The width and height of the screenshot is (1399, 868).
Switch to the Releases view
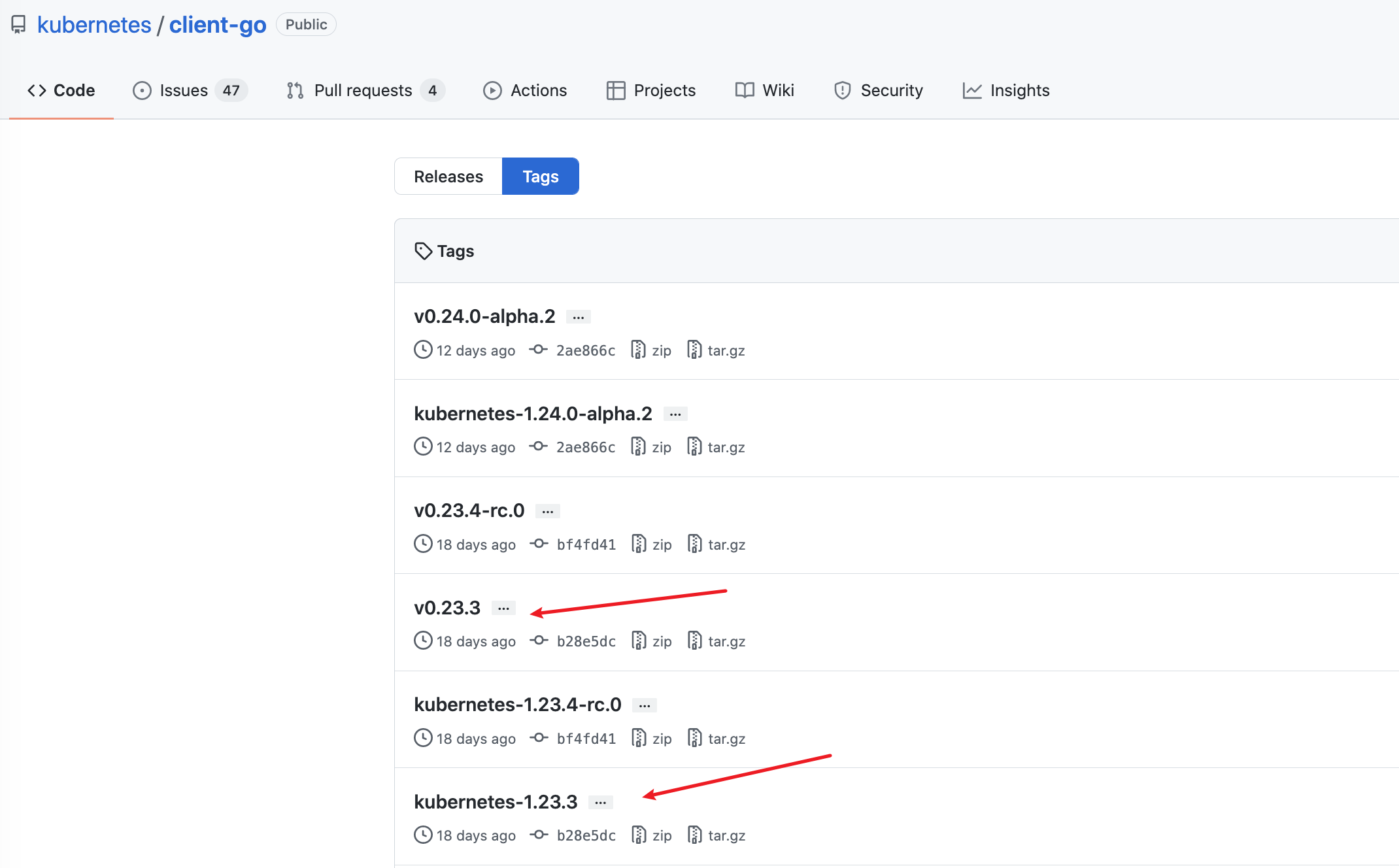tap(448, 176)
